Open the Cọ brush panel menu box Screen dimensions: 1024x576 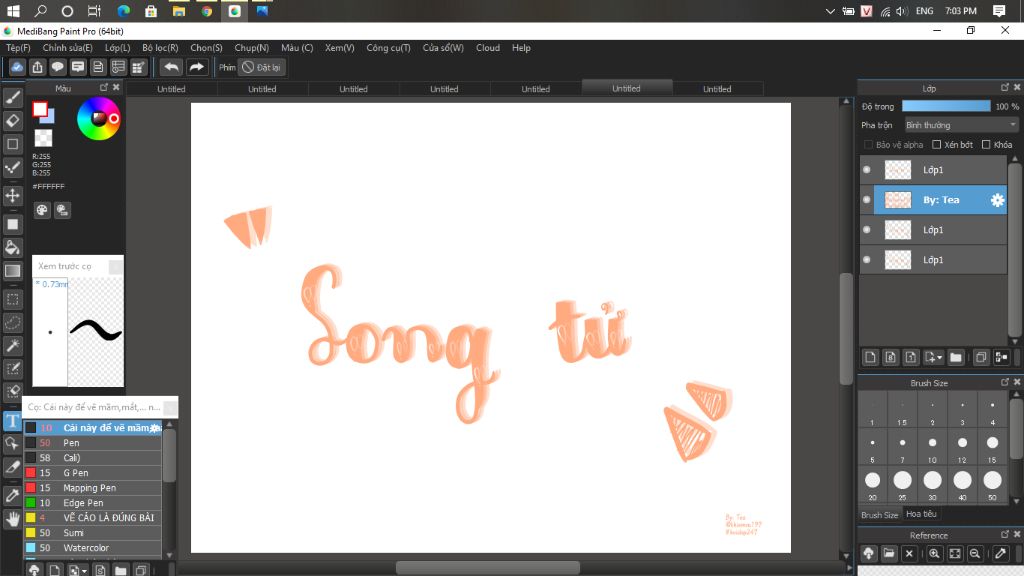(170, 408)
